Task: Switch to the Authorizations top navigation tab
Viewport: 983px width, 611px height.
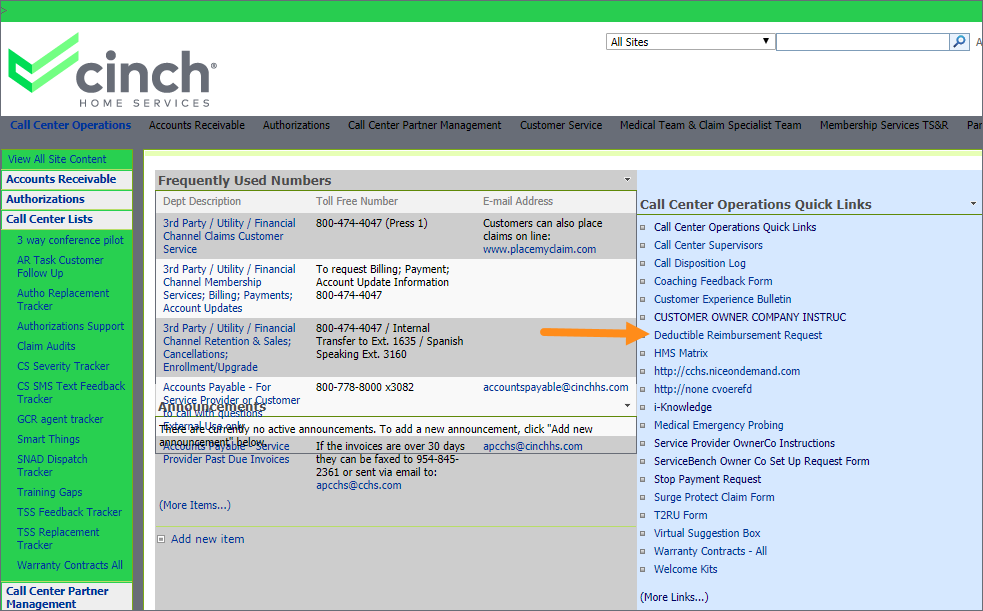Action: (296, 125)
